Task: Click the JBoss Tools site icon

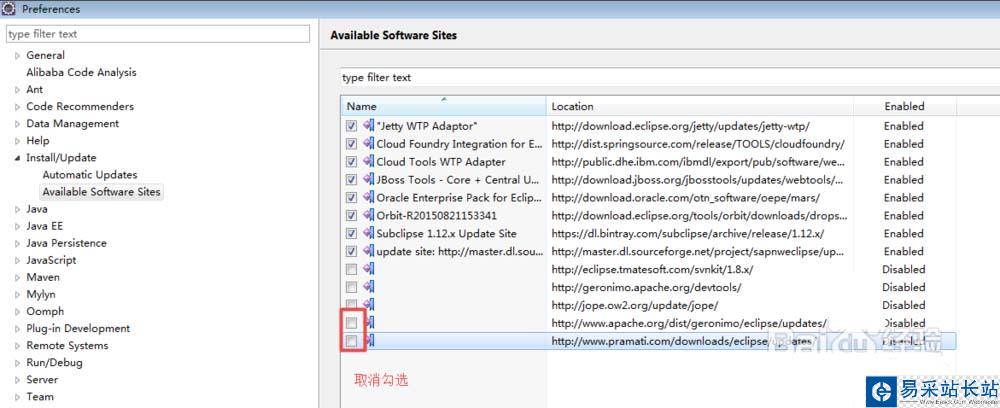Action: click(368, 180)
